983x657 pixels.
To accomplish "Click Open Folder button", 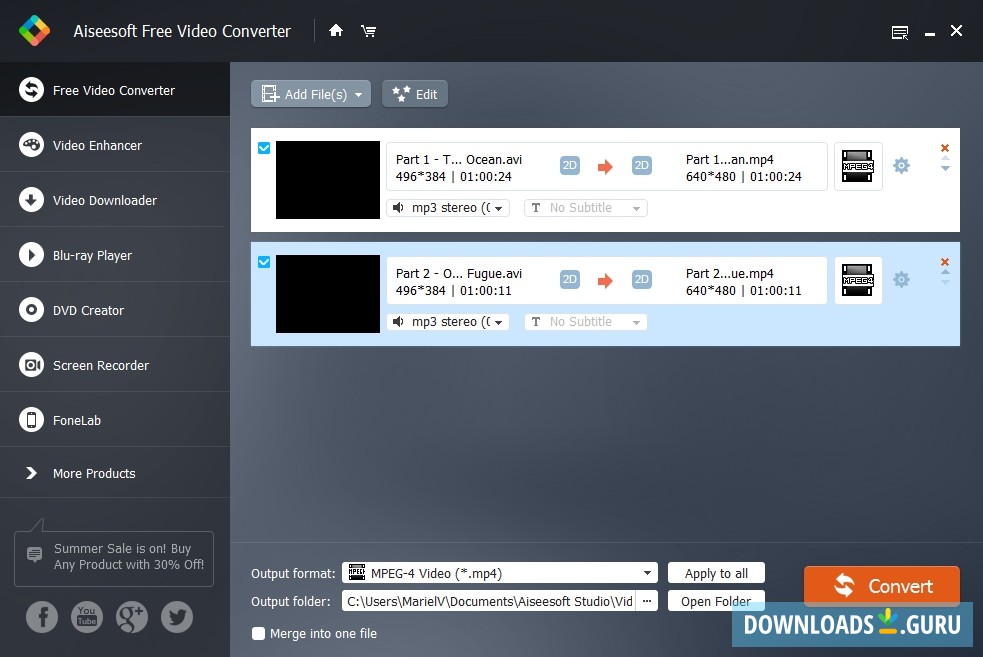I will pyautogui.click(x=716, y=601).
